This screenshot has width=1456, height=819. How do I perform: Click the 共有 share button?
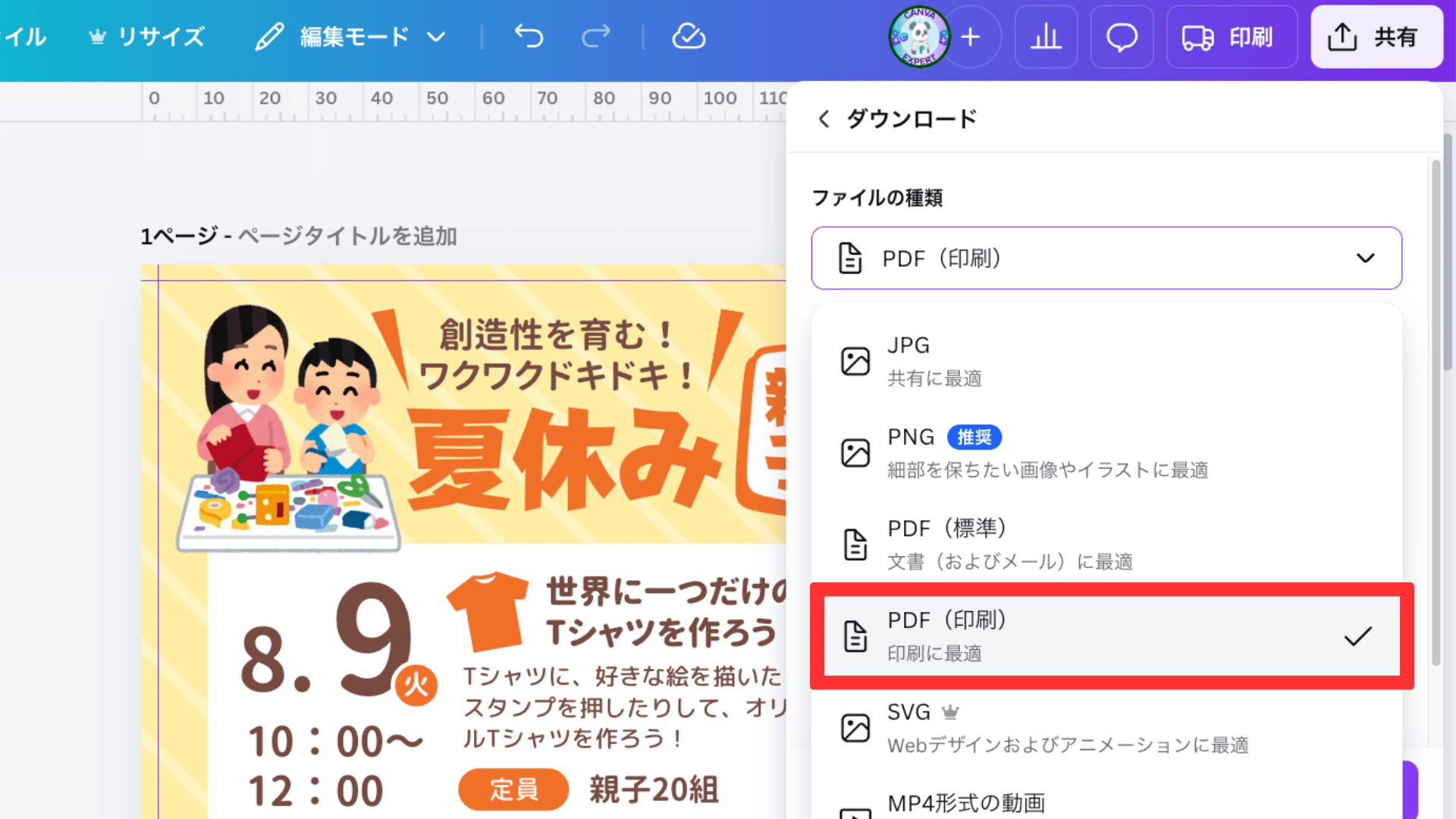coord(1375,36)
